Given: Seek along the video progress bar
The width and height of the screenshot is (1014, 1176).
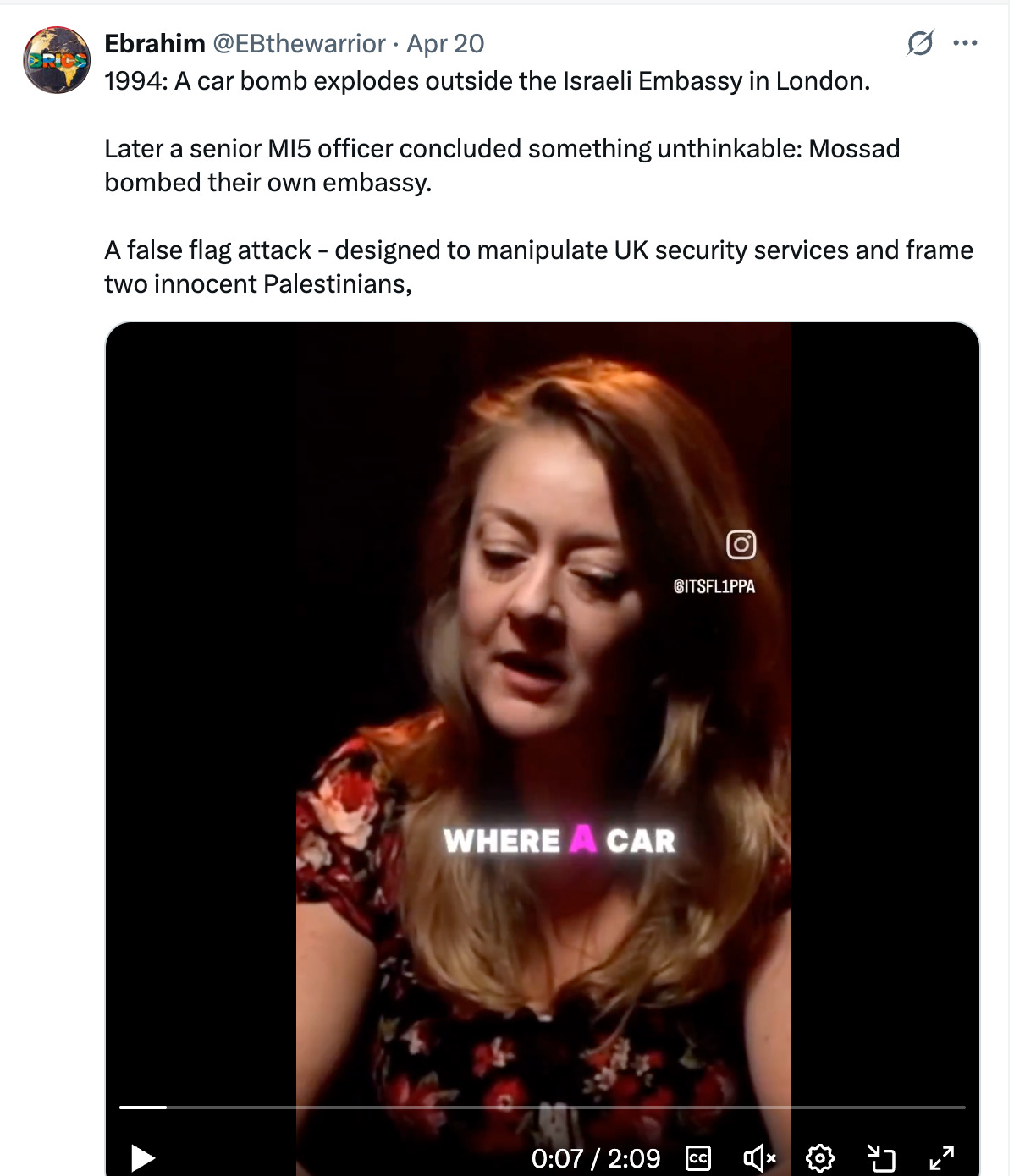Looking at the screenshot, I should [542, 1107].
